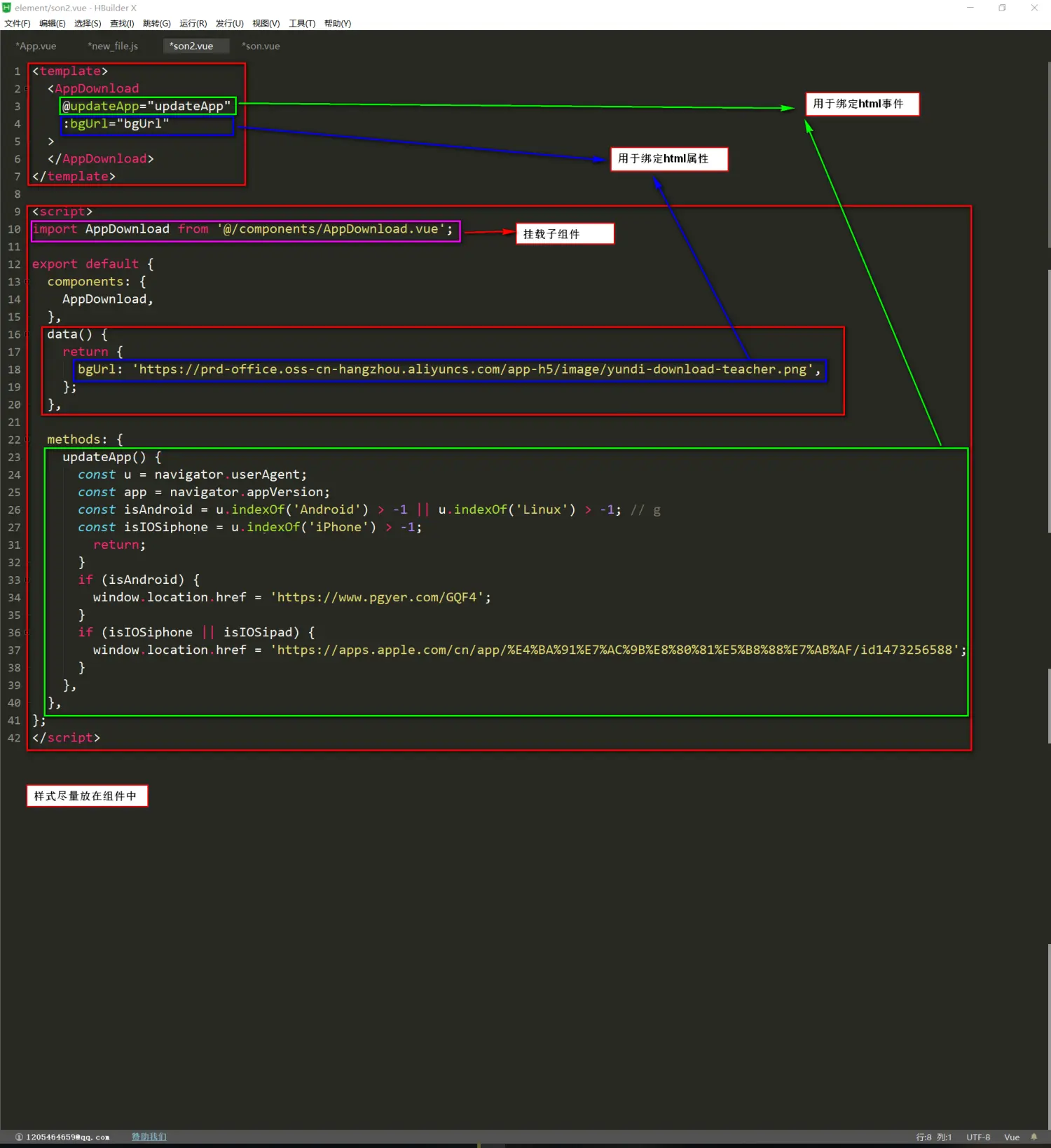Open the notification bell in status bar
The image size is (1051, 1148).
[x=1033, y=1137]
